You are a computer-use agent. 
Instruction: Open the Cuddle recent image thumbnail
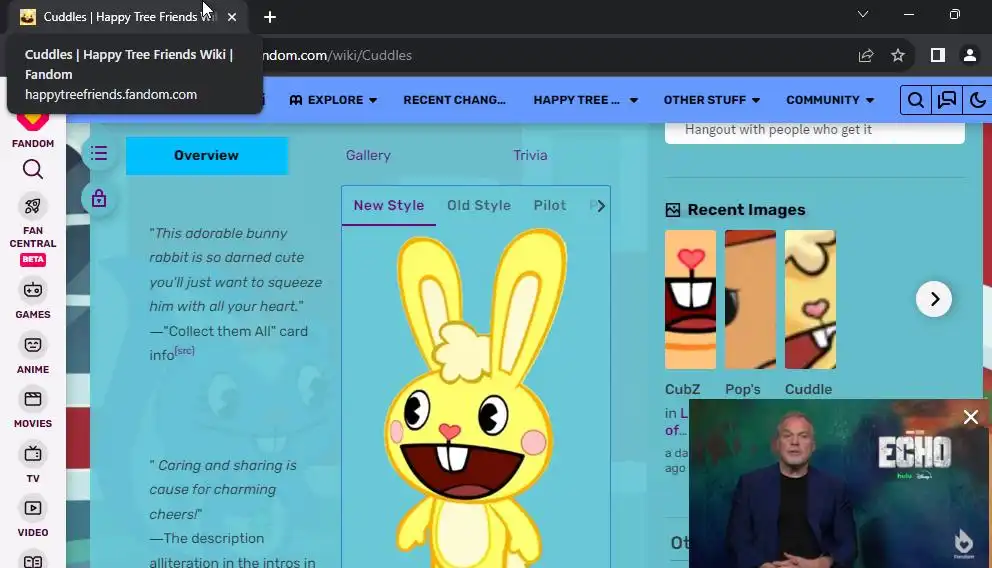(x=810, y=299)
